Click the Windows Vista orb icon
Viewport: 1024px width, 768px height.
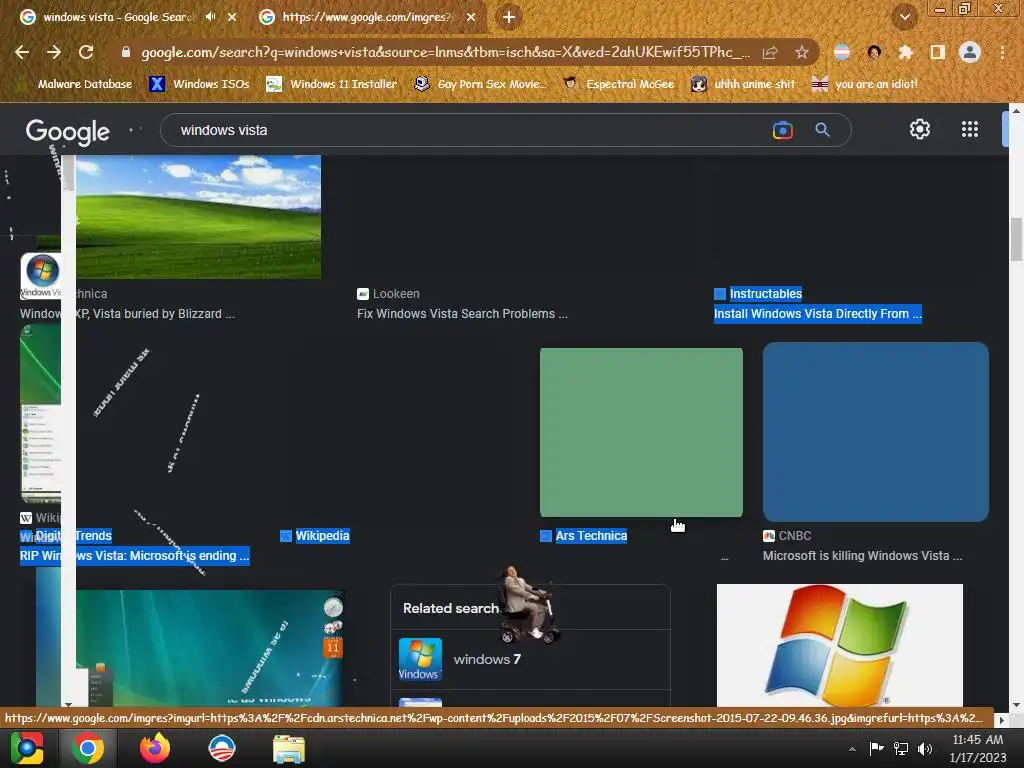[43, 270]
